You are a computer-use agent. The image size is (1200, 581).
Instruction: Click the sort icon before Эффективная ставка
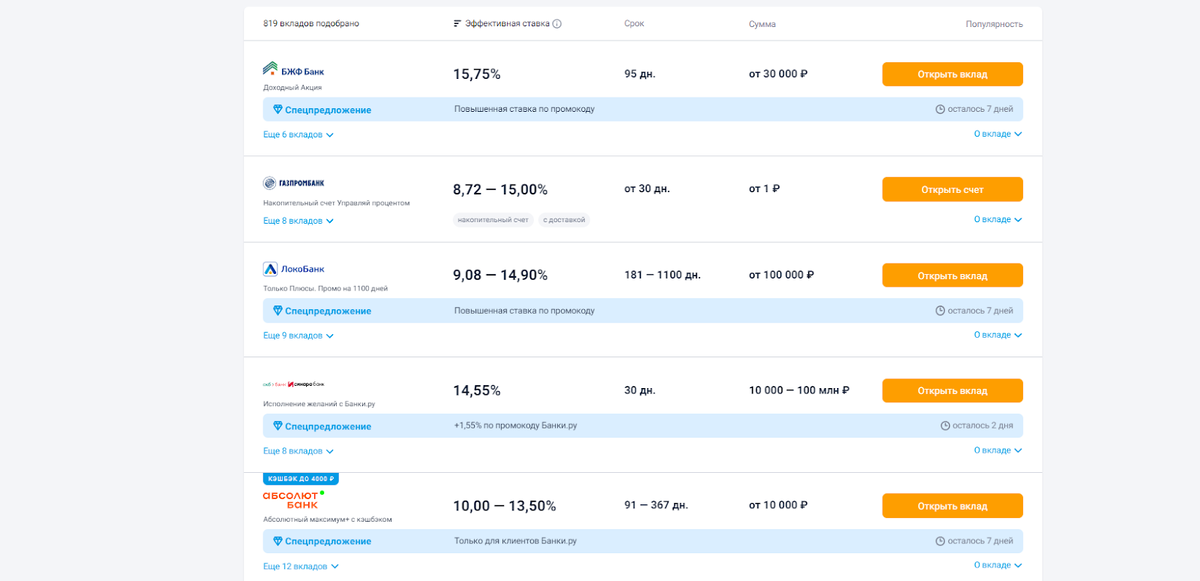point(457,24)
